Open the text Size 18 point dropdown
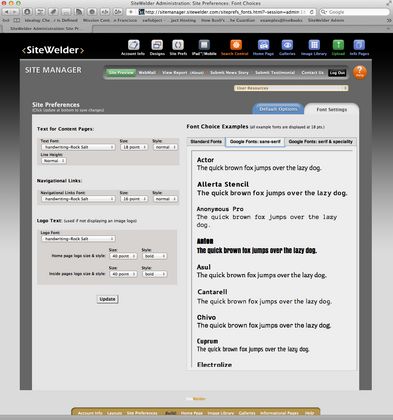This screenshot has width=393, height=420. click(x=134, y=147)
